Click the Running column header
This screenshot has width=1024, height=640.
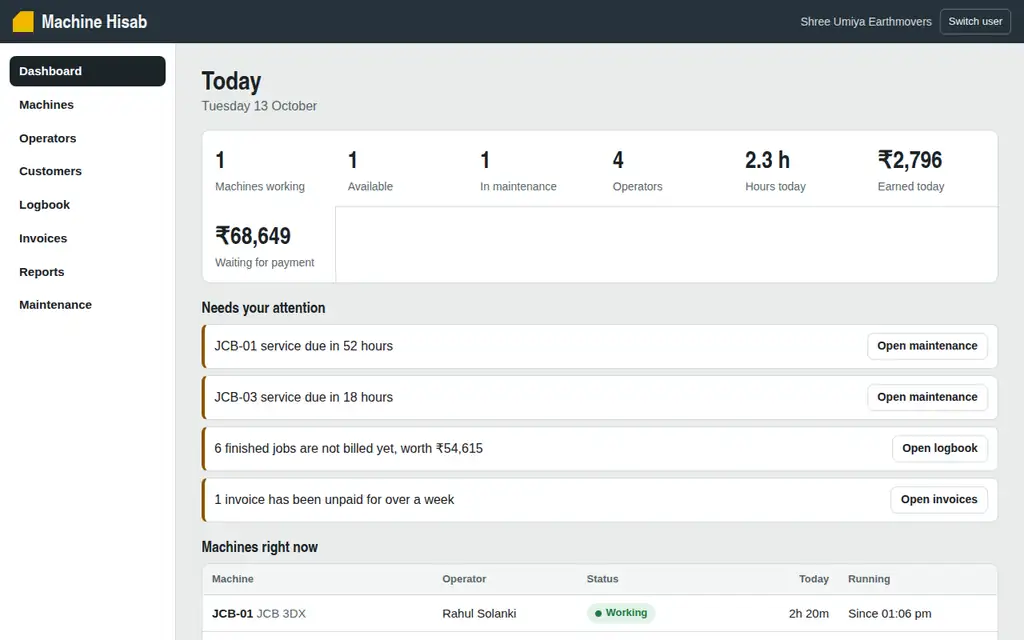(x=869, y=579)
